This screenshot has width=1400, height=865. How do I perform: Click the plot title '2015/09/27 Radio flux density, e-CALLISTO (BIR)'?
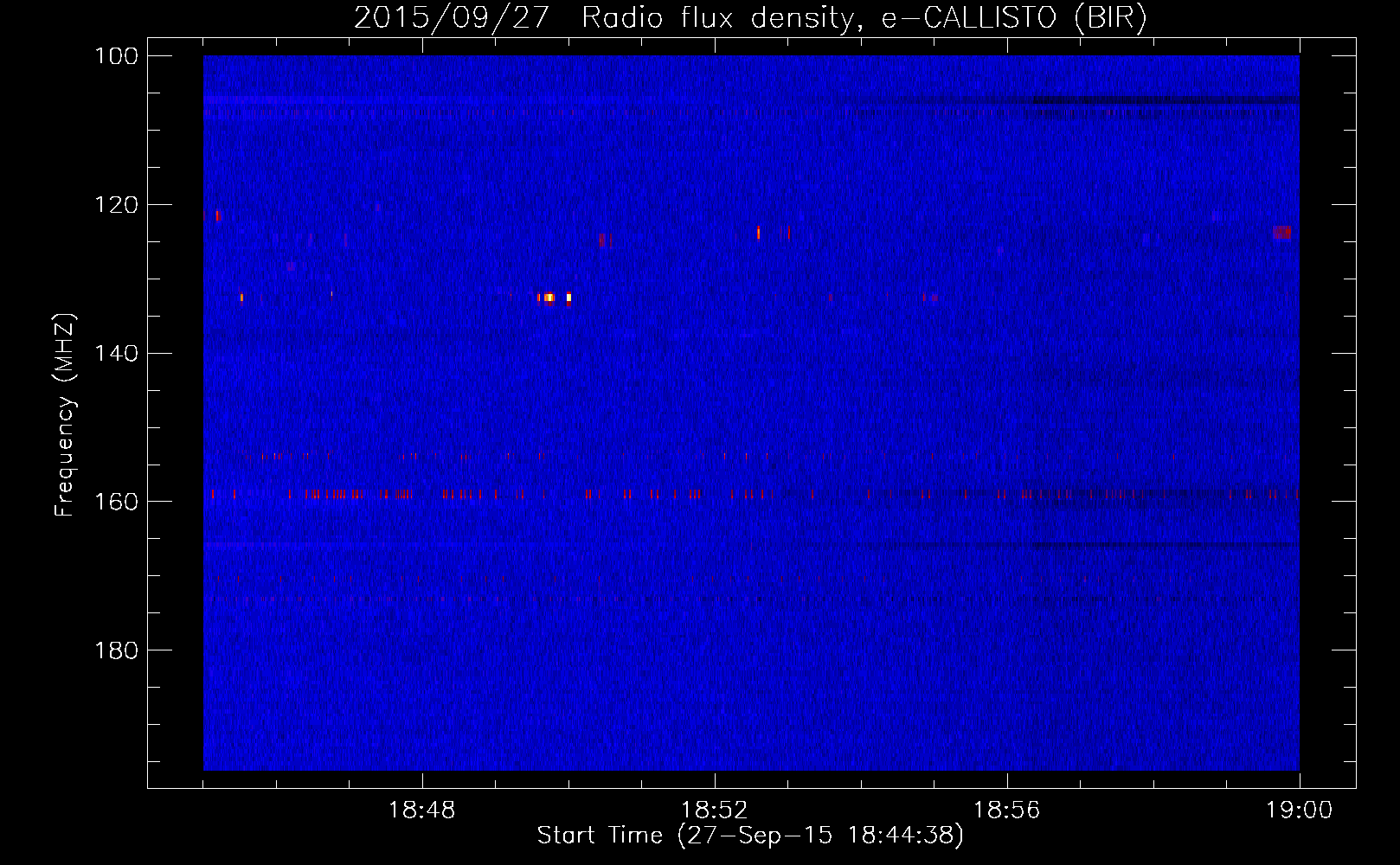coord(750,17)
